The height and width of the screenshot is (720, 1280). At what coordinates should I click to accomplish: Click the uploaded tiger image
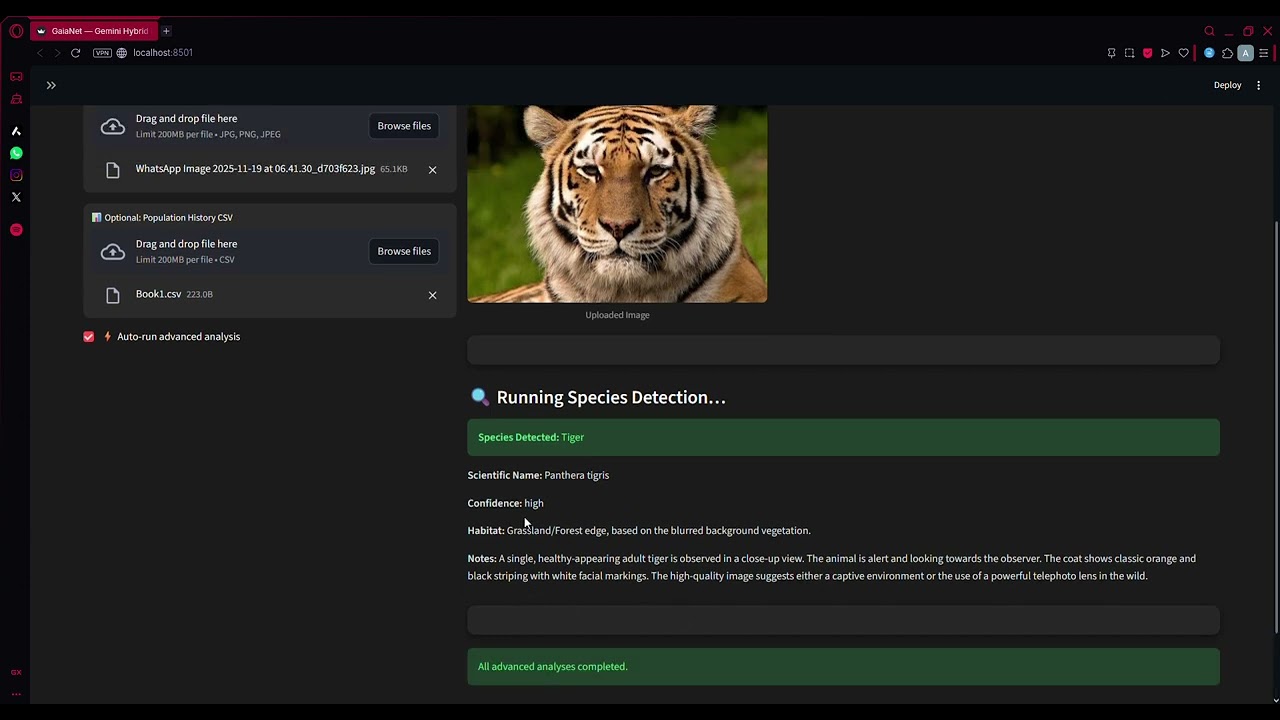tap(617, 203)
